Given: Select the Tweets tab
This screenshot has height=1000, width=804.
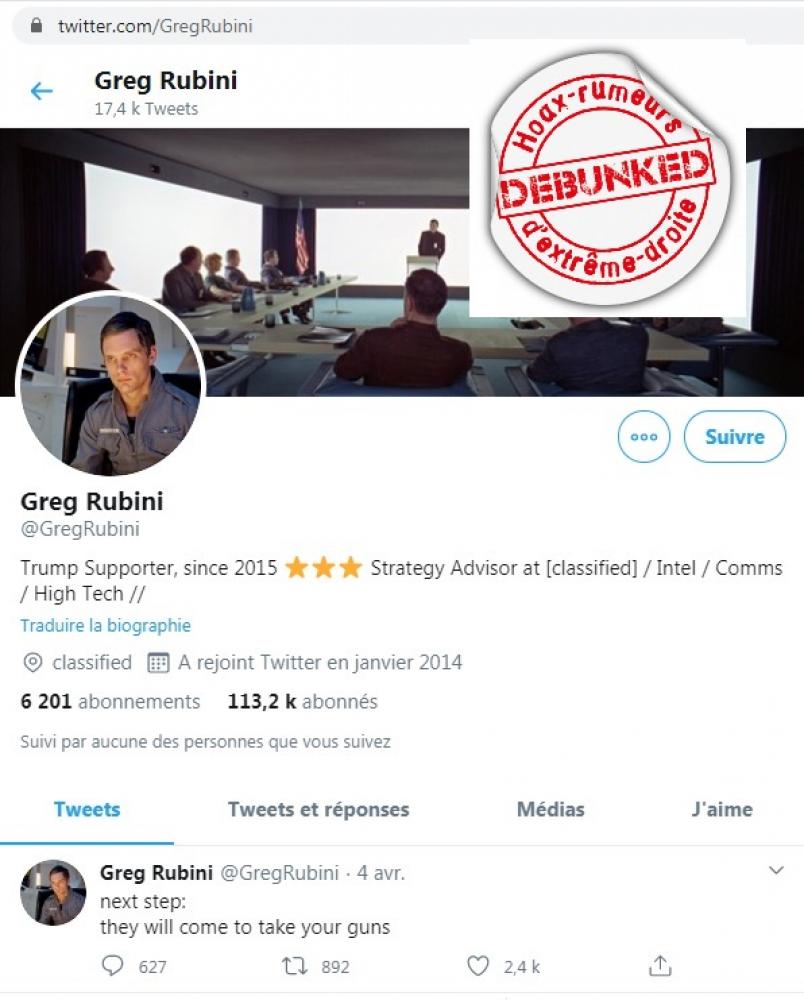Looking at the screenshot, I should tap(87, 809).
